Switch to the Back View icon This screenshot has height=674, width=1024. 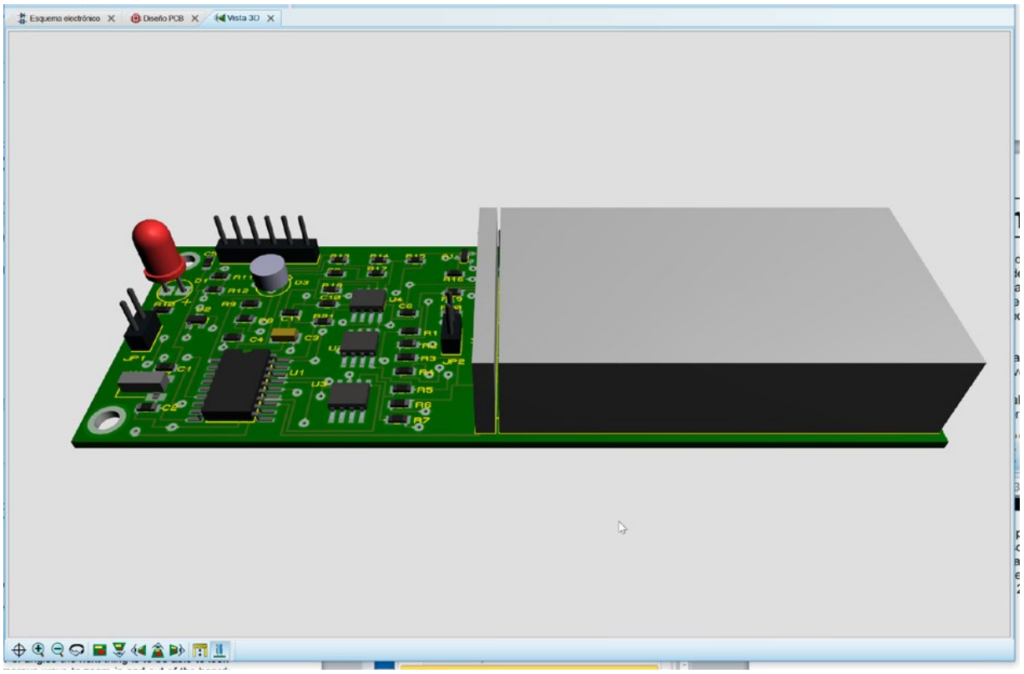pos(157,648)
